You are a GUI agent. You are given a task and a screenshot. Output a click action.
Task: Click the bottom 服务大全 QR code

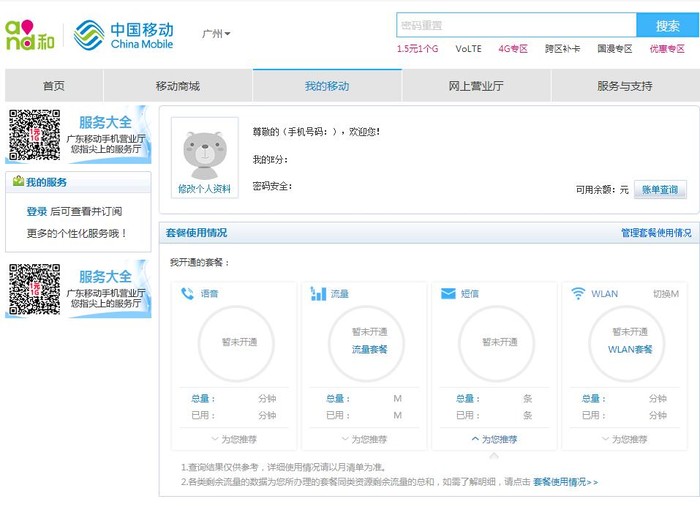point(35,289)
